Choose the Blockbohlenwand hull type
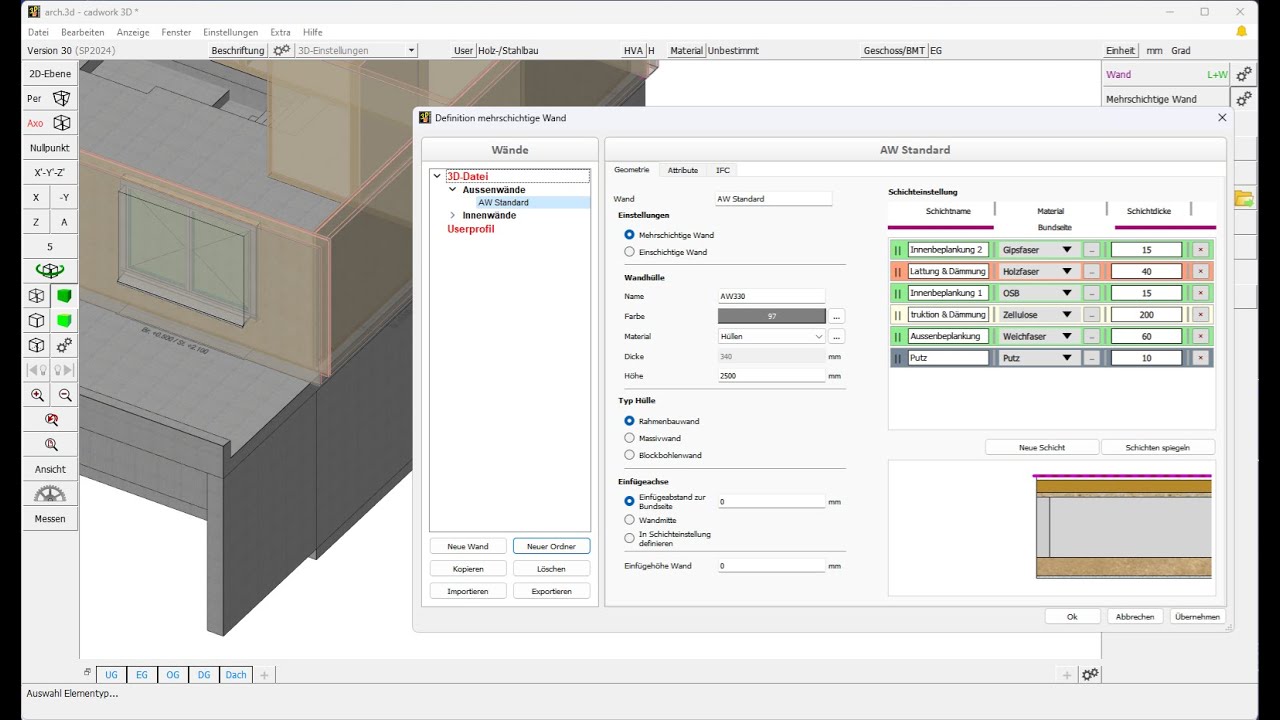Image resolution: width=1280 pixels, height=720 pixels. pyautogui.click(x=629, y=455)
